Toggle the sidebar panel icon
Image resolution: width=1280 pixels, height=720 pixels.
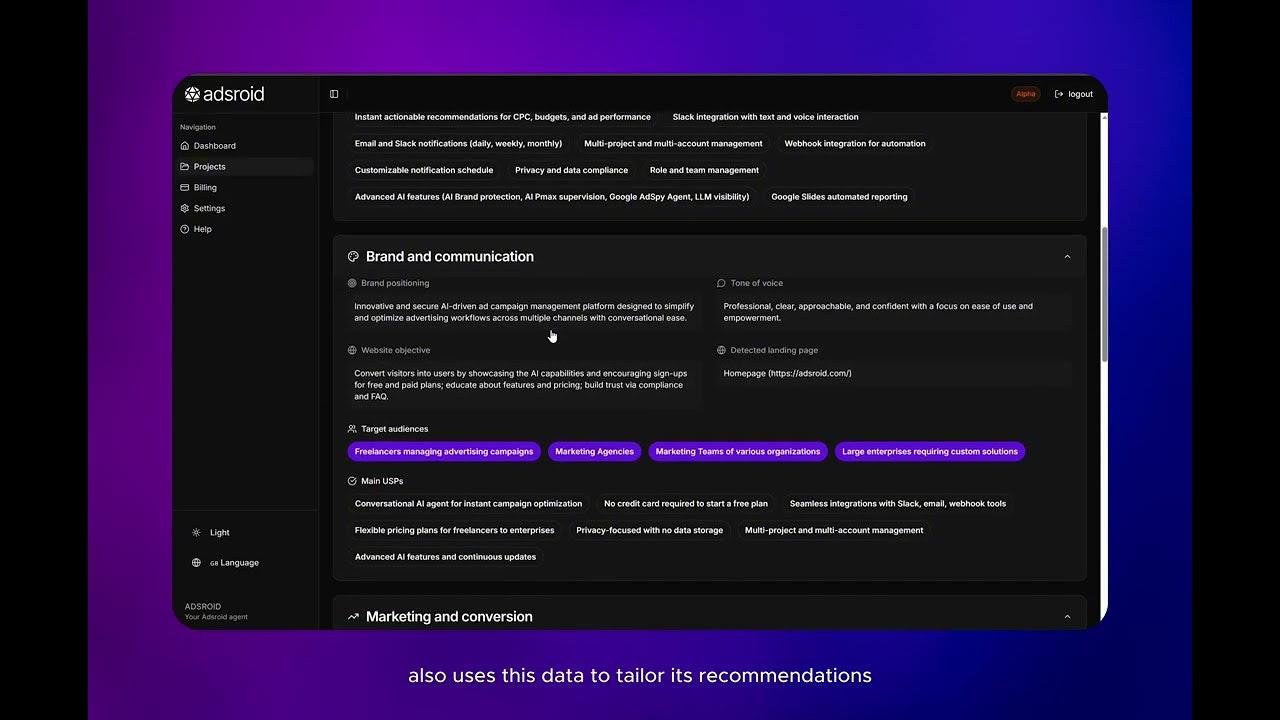334,94
